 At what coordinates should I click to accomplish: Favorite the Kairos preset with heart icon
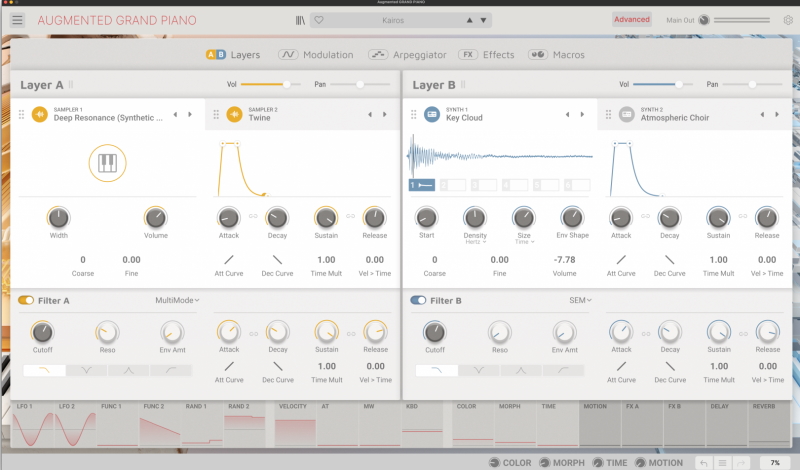tap(319, 20)
